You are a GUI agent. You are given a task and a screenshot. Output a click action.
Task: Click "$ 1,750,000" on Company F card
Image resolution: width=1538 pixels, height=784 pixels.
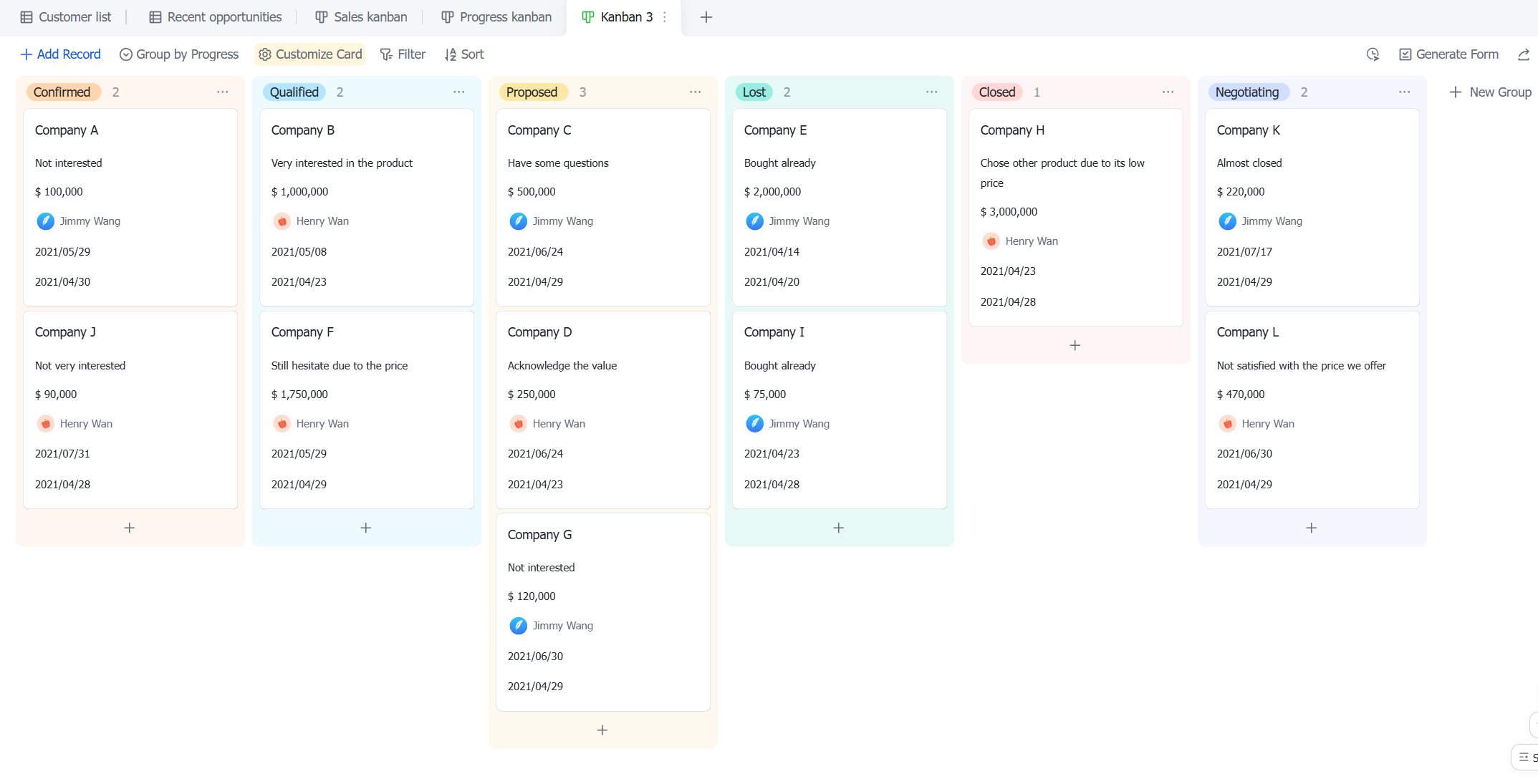299,395
